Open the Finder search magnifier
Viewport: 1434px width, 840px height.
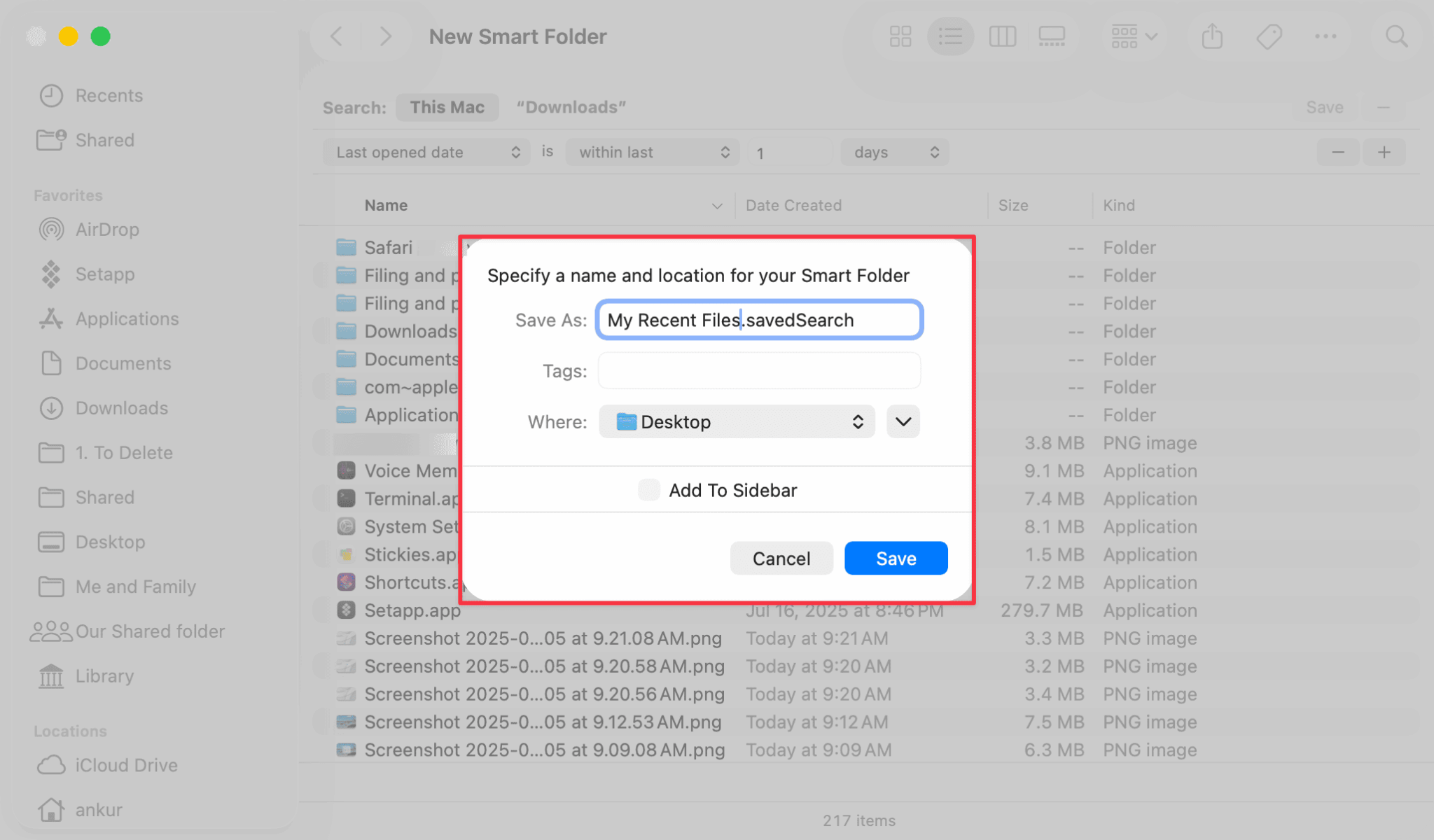pyautogui.click(x=1396, y=36)
